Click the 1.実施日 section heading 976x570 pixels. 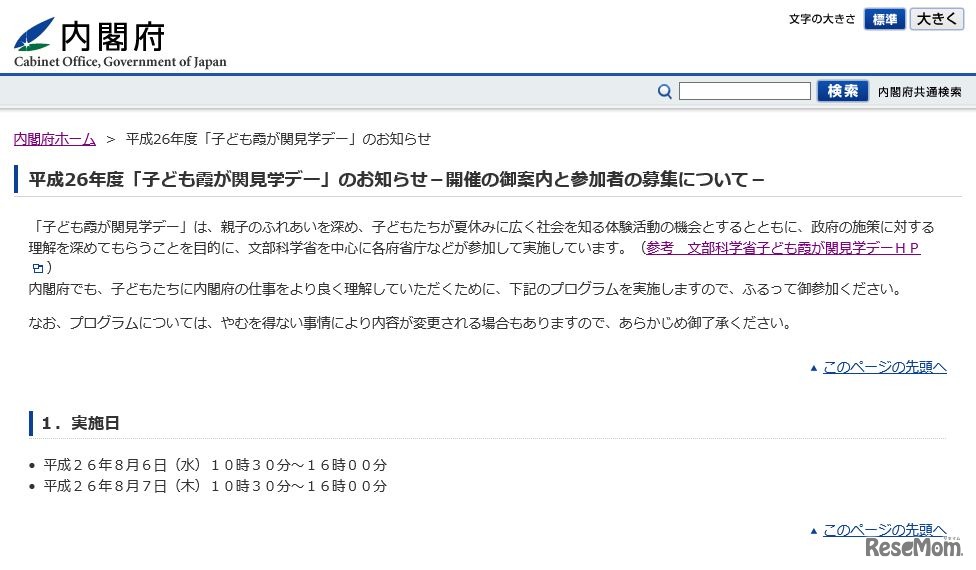(80, 423)
